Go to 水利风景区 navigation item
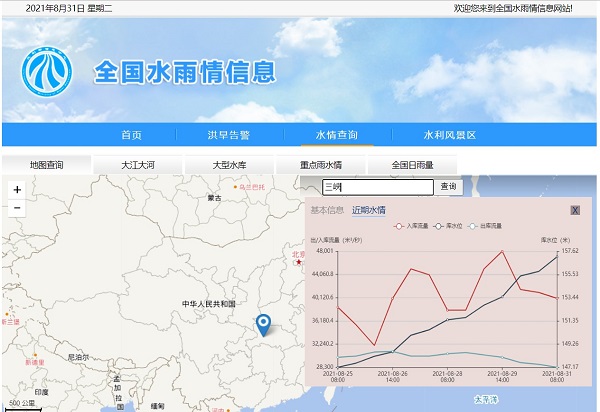 point(449,135)
